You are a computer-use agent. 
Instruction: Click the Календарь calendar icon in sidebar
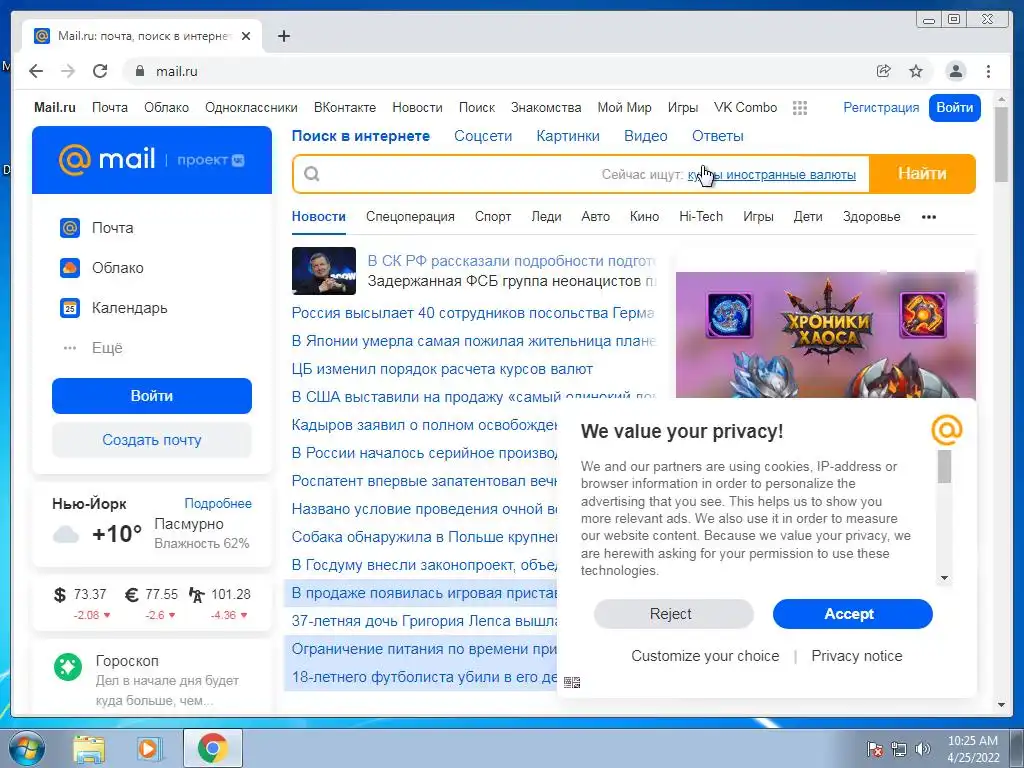[70, 308]
